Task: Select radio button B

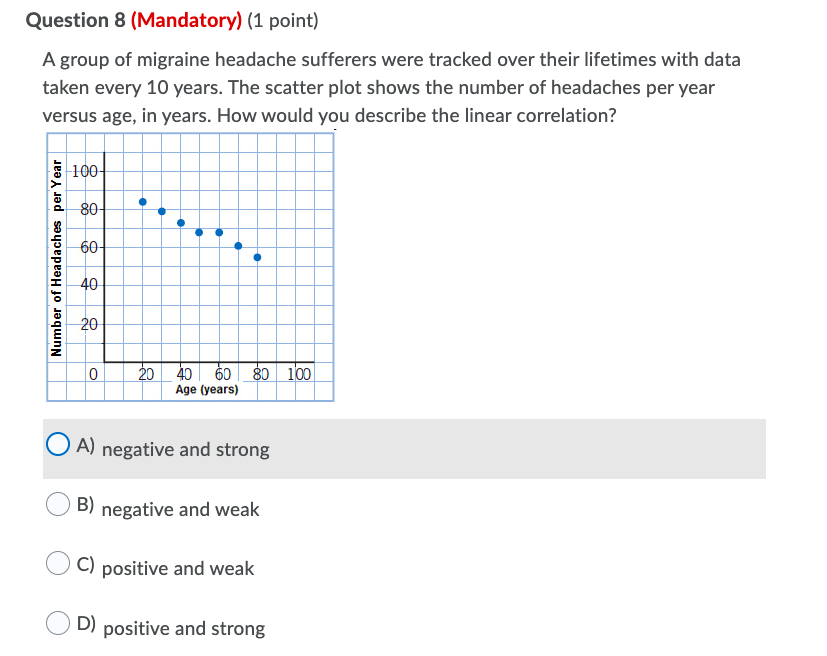Action: tap(58, 504)
